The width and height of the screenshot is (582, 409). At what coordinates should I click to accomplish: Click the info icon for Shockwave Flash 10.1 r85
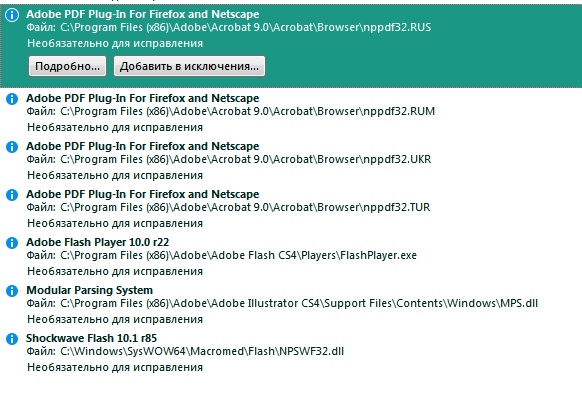coord(12,338)
